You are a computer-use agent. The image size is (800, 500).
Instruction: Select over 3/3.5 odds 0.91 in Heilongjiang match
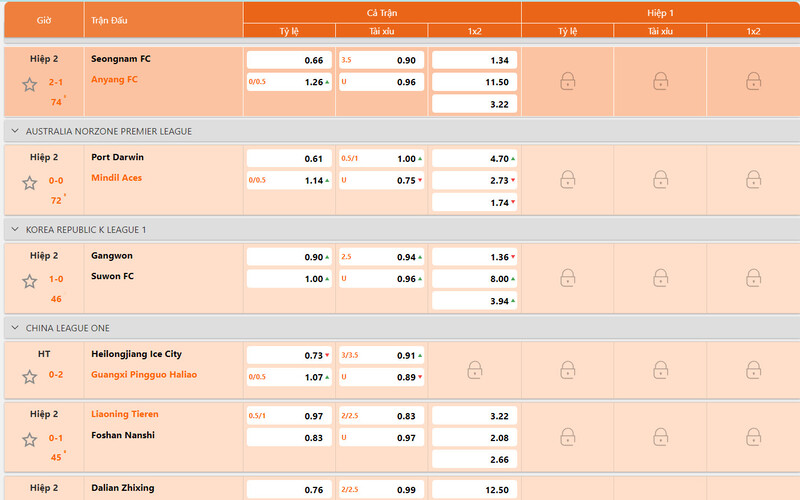click(382, 356)
